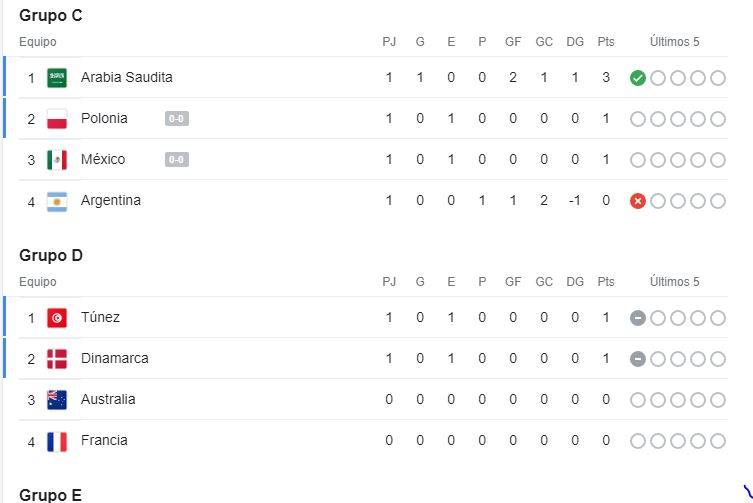
Task: Click the Denmark flag icon
Action: click(57, 359)
